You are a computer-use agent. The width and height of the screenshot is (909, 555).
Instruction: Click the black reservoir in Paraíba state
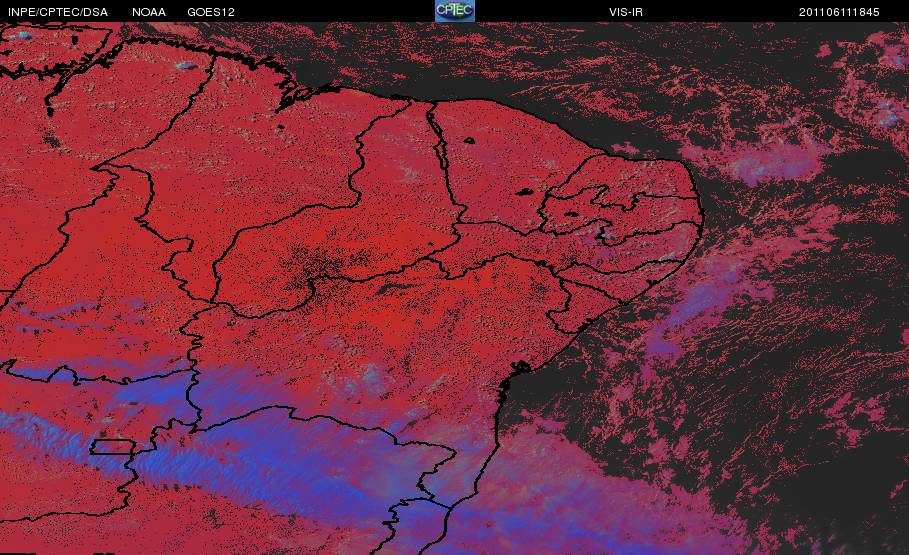coord(571,213)
